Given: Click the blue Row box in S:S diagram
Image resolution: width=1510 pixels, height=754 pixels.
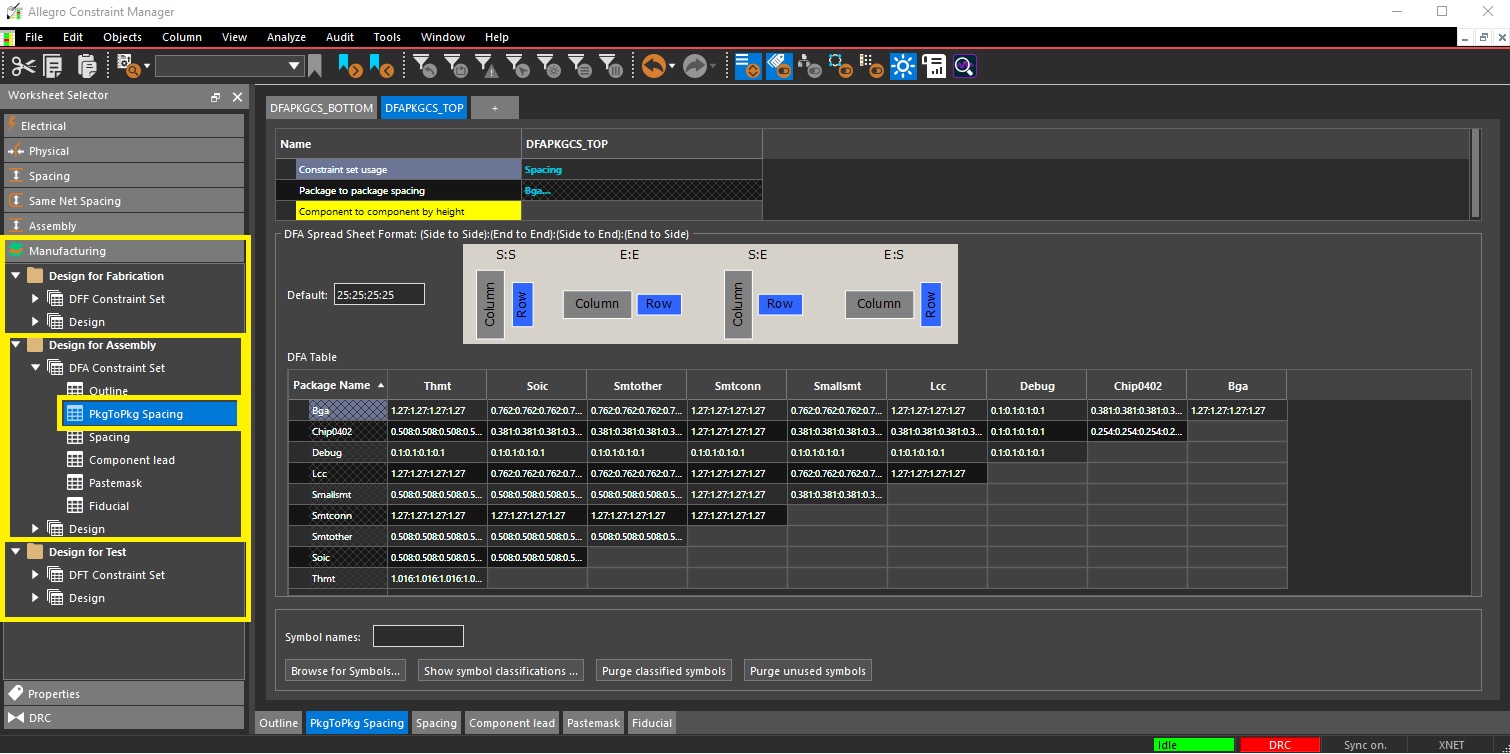Looking at the screenshot, I should (522, 304).
